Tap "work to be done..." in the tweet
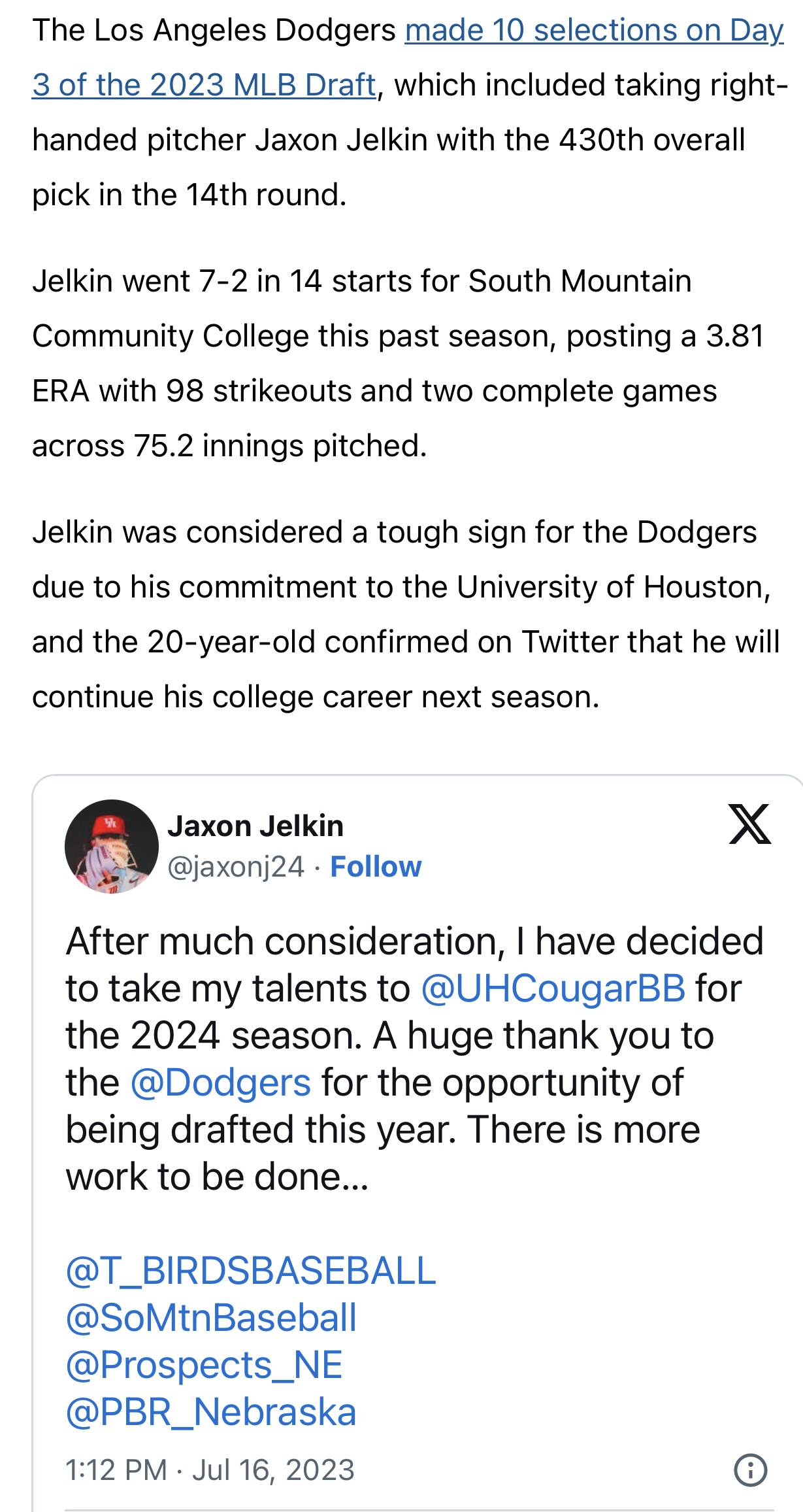 pyautogui.click(x=217, y=1177)
